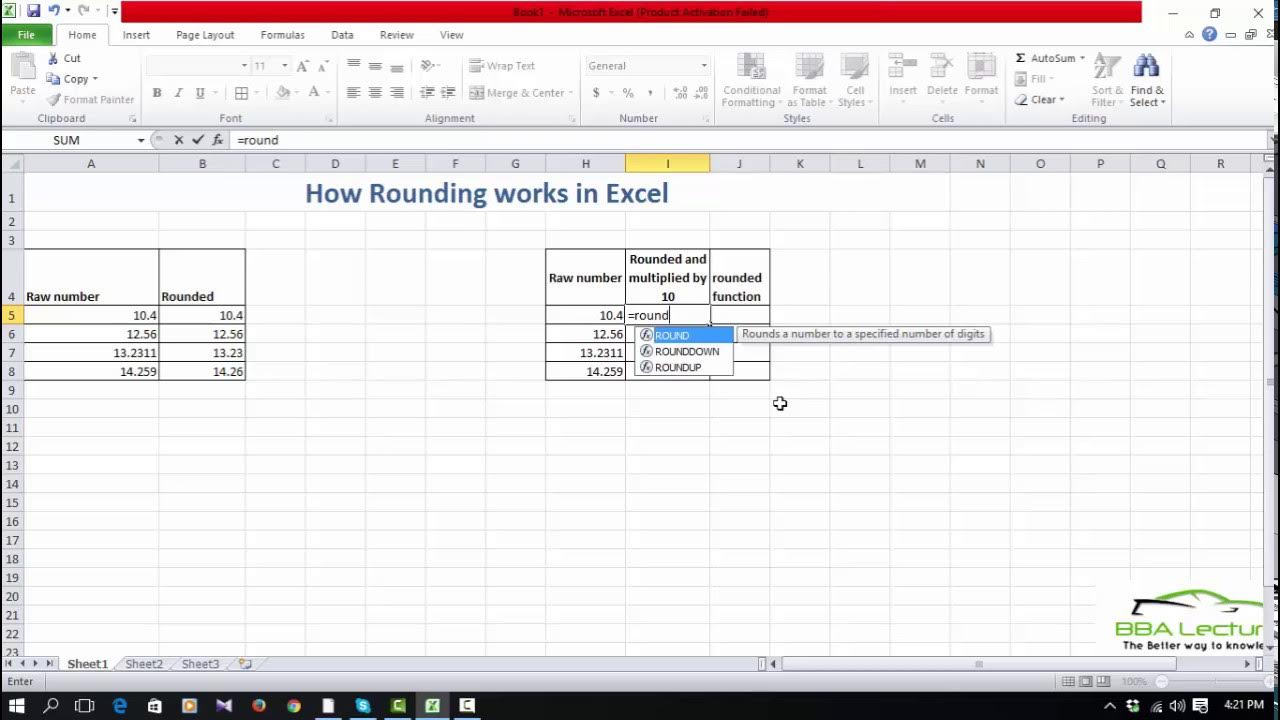The image size is (1280, 720).
Task: Open the Font Size dropdown
Action: [284, 66]
